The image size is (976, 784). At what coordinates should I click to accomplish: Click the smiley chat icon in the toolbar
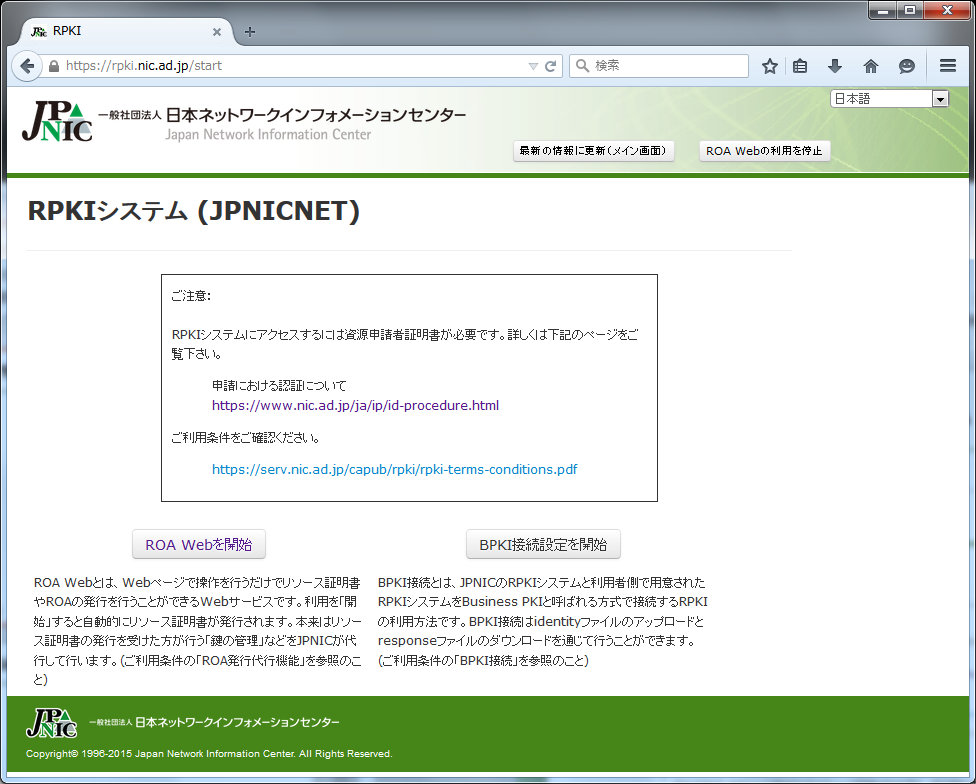(907, 66)
